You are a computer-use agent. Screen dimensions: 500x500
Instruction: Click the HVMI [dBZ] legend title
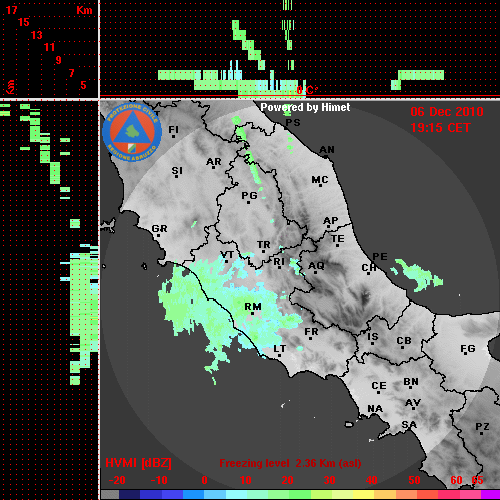138,463
